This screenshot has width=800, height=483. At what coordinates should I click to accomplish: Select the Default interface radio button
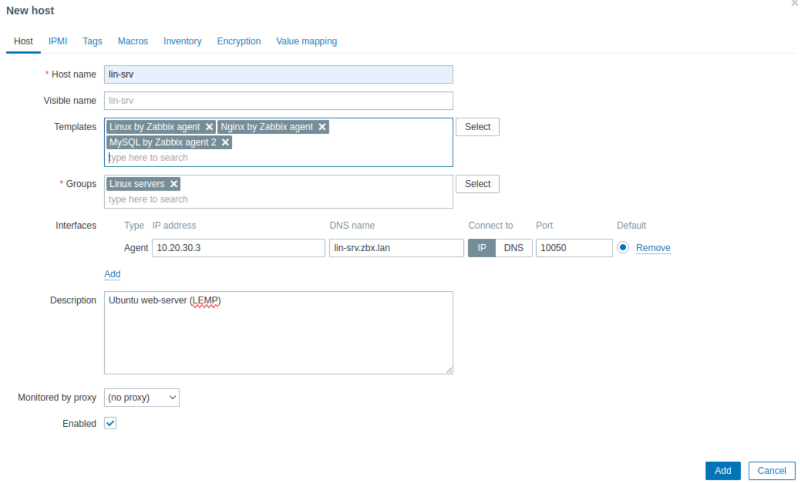[622, 247]
